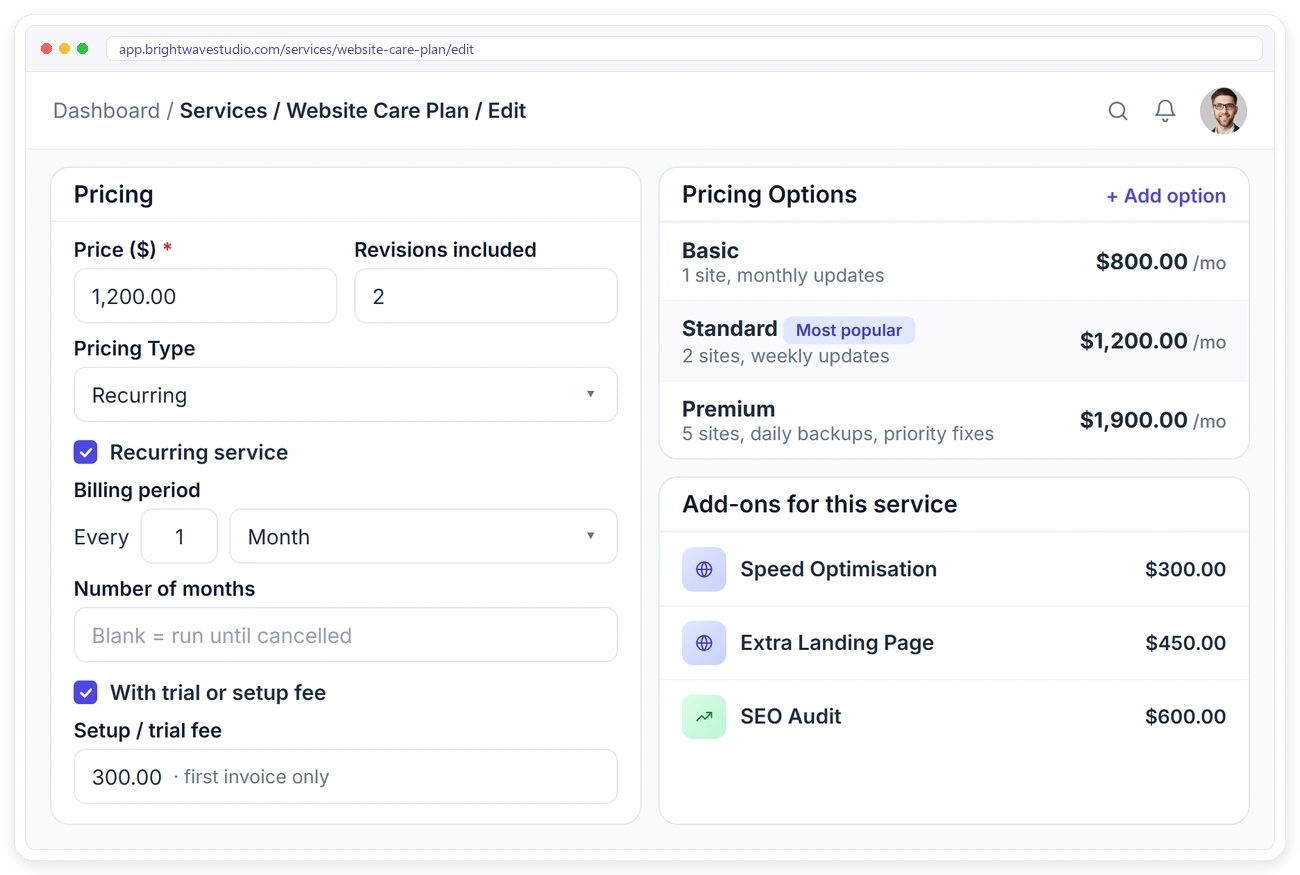
Task: Select the Standard pricing option row
Action: click(954, 341)
